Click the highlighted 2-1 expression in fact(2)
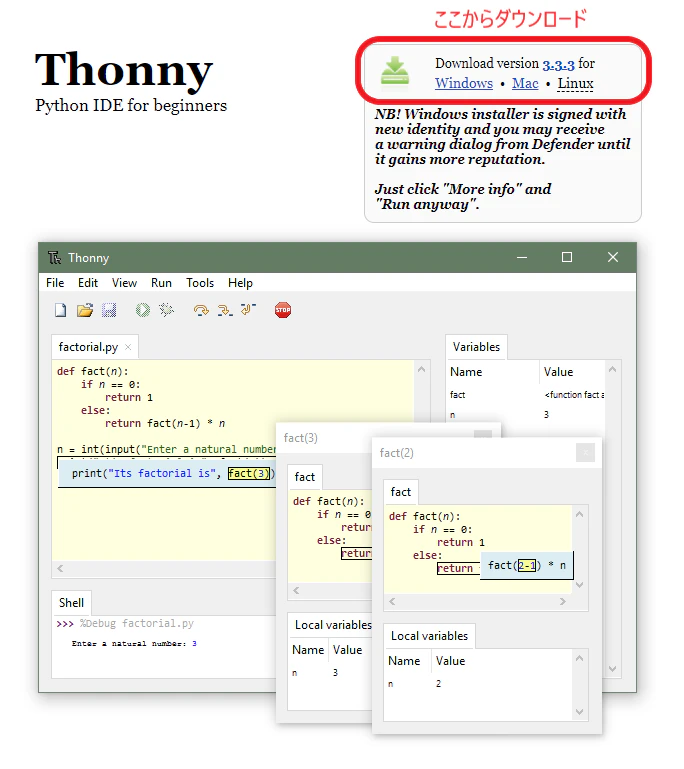The width and height of the screenshot is (684, 769). click(527, 565)
